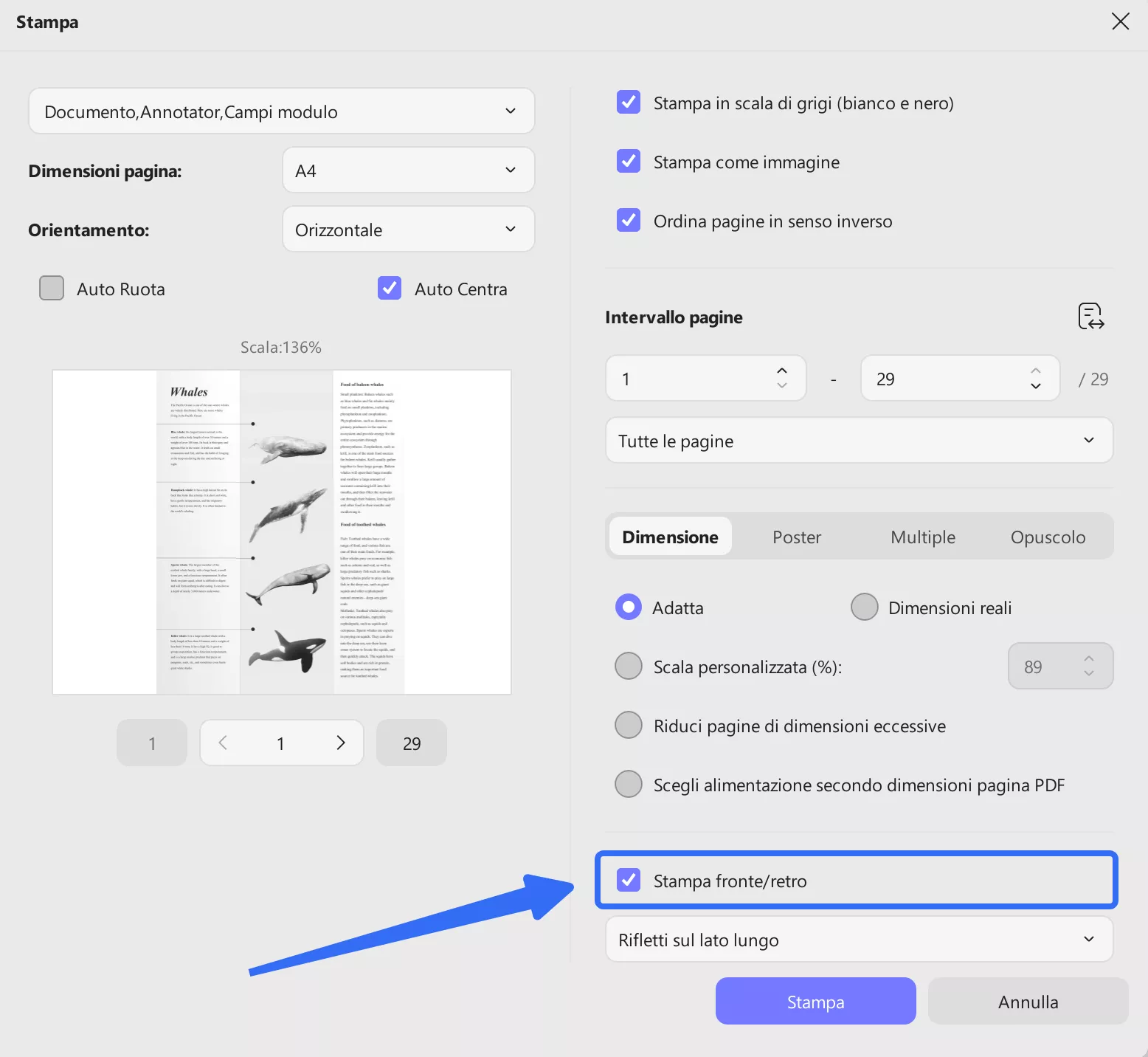Open the Dimensioni pagina A4 dropdown
Screen dimensions: 1148x1057
(x=408, y=170)
